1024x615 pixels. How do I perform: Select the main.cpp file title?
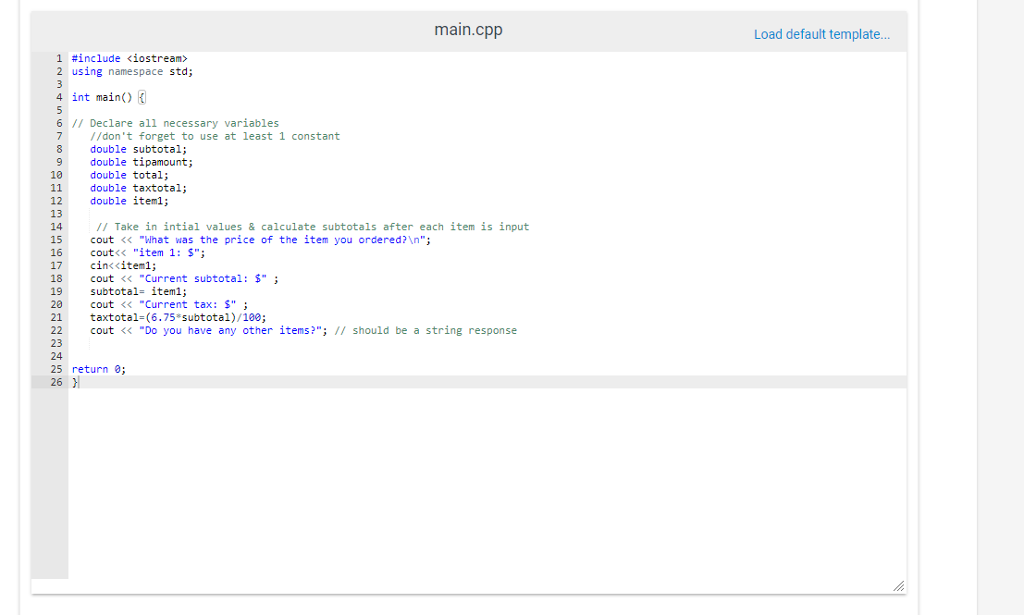[468, 29]
